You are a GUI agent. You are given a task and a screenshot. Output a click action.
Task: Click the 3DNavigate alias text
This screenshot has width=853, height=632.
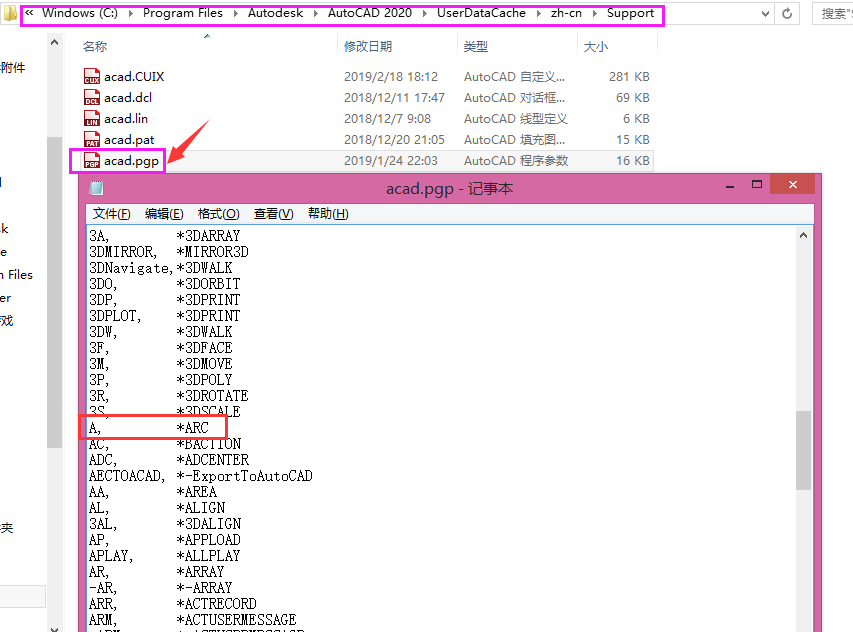tap(131, 268)
